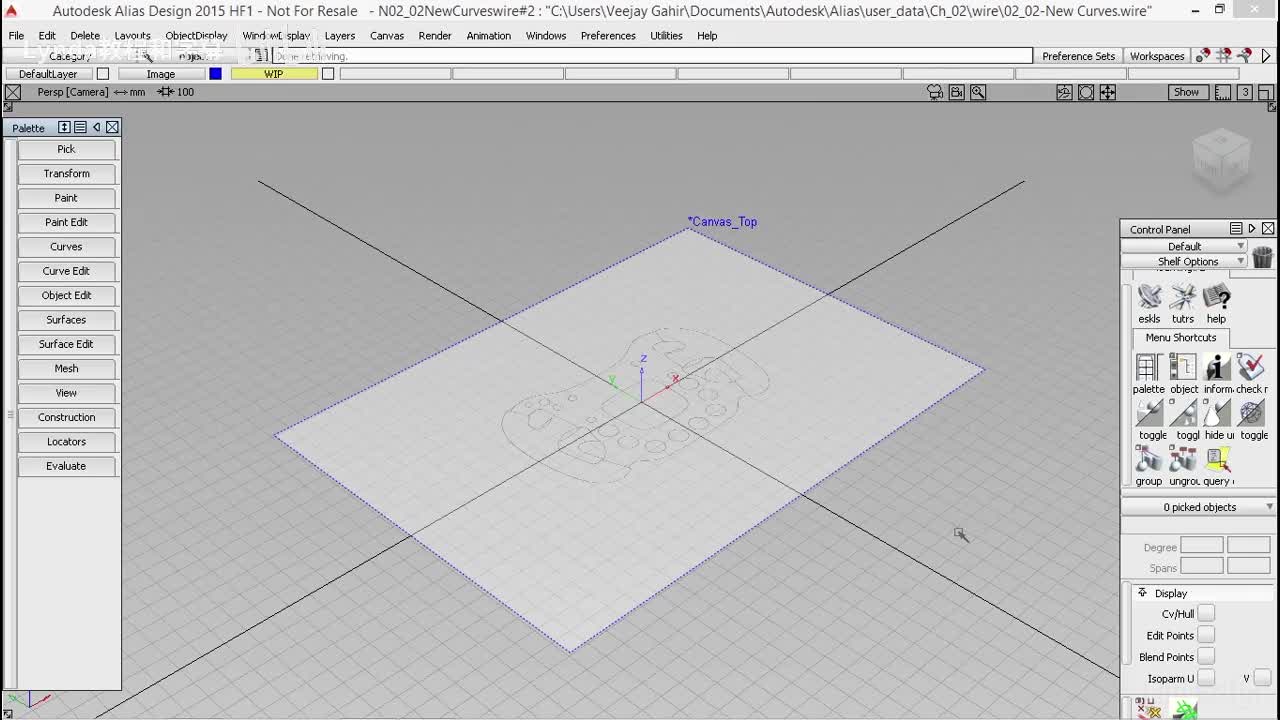Open the Utilities menu
Viewport: 1280px width, 720px height.
pos(666,36)
